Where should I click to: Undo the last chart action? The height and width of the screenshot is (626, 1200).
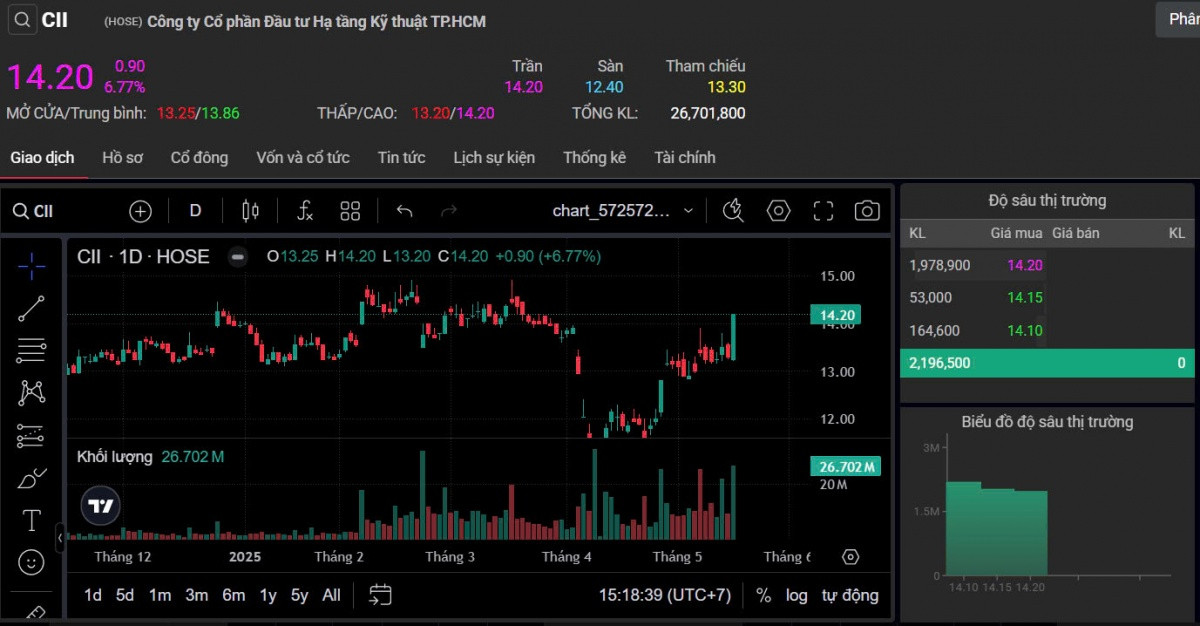pos(404,211)
